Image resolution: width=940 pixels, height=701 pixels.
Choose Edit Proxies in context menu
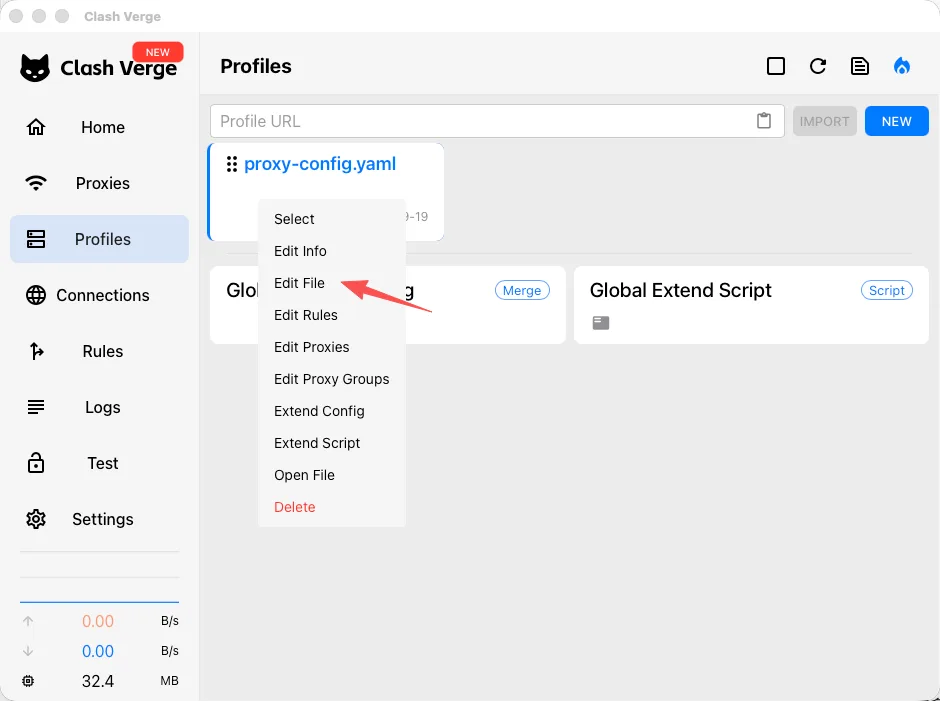pos(332,347)
